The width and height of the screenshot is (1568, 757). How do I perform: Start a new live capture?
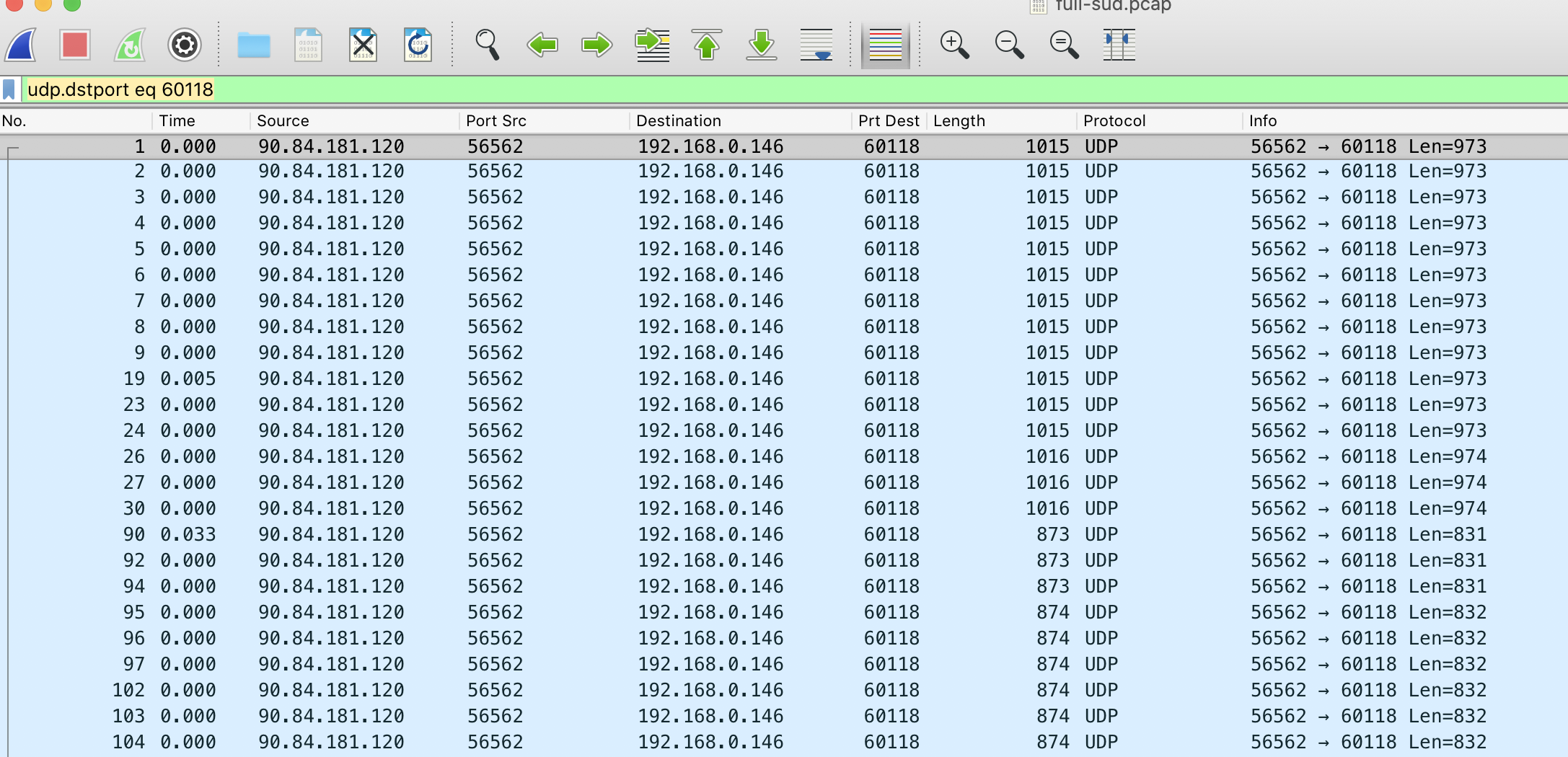pyautogui.click(x=19, y=45)
